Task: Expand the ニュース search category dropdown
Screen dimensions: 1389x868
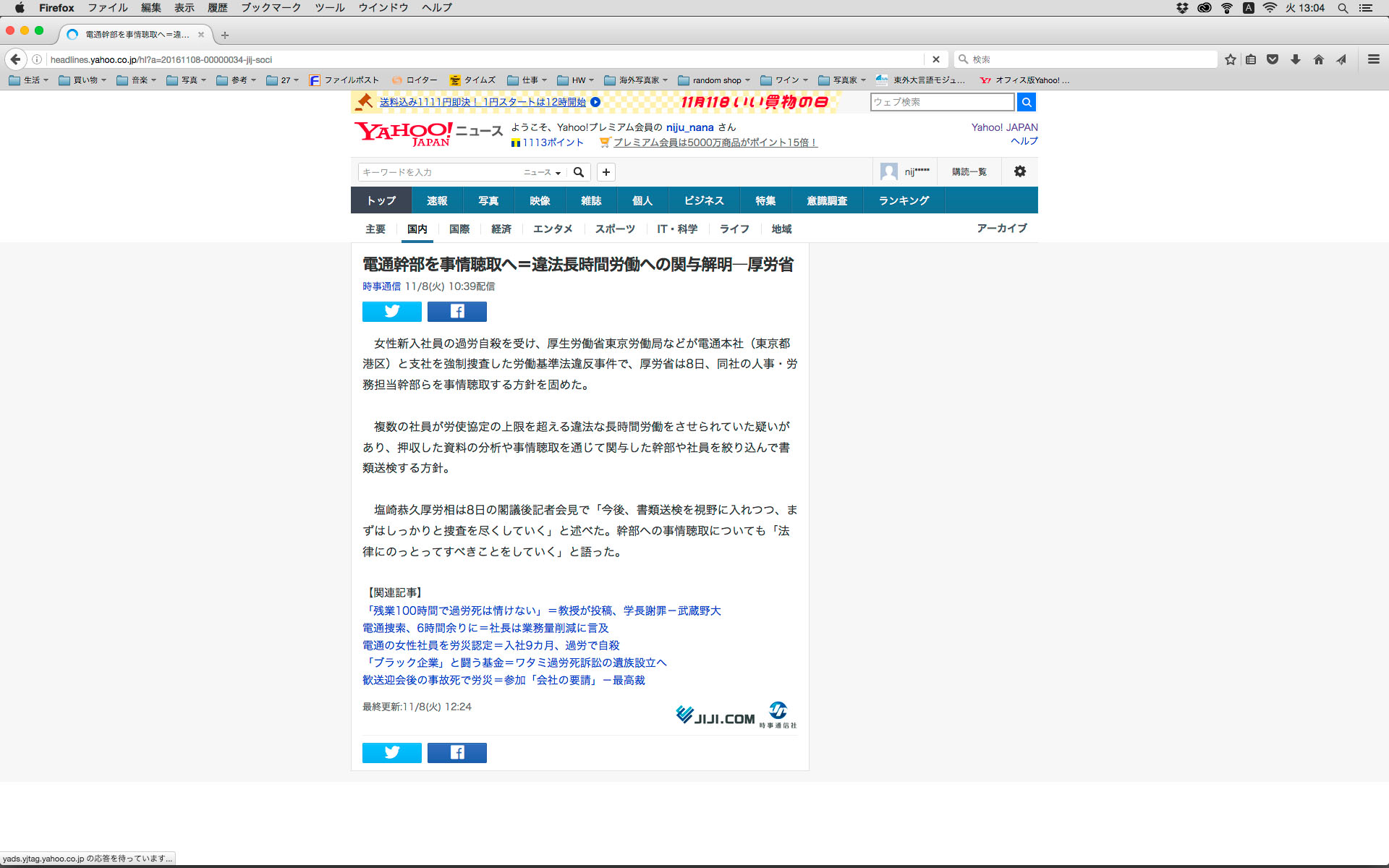Action: point(543,172)
